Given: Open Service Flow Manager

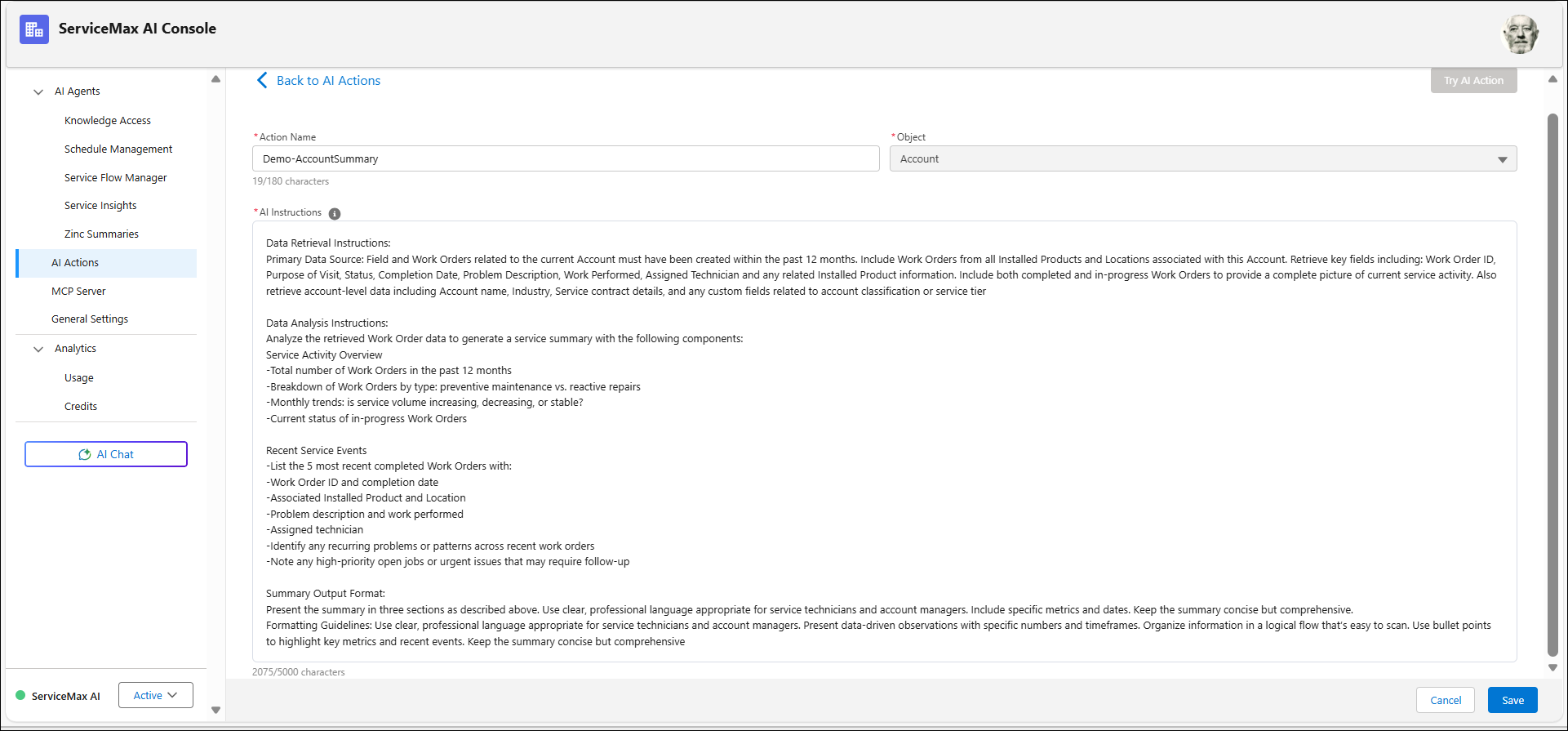Looking at the screenshot, I should (116, 178).
